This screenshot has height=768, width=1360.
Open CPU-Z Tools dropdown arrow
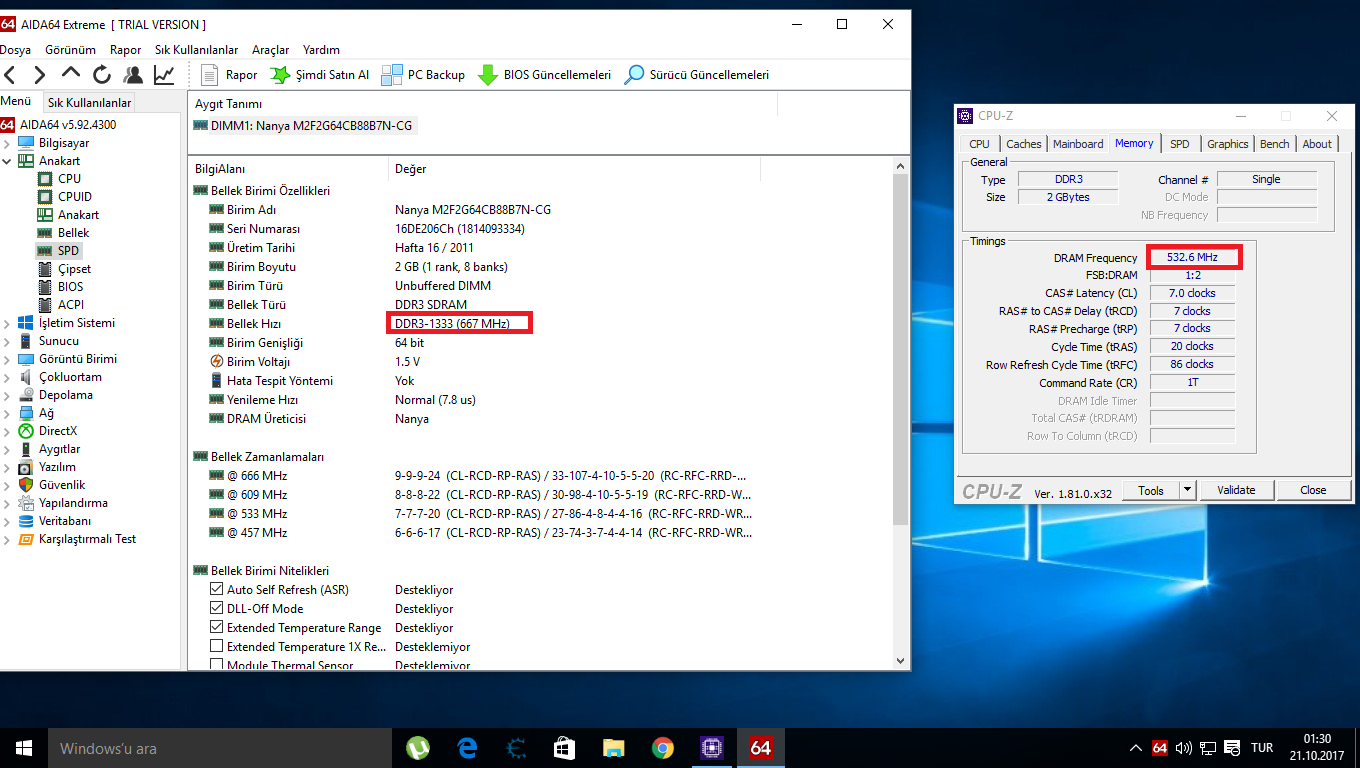[x=1187, y=490]
